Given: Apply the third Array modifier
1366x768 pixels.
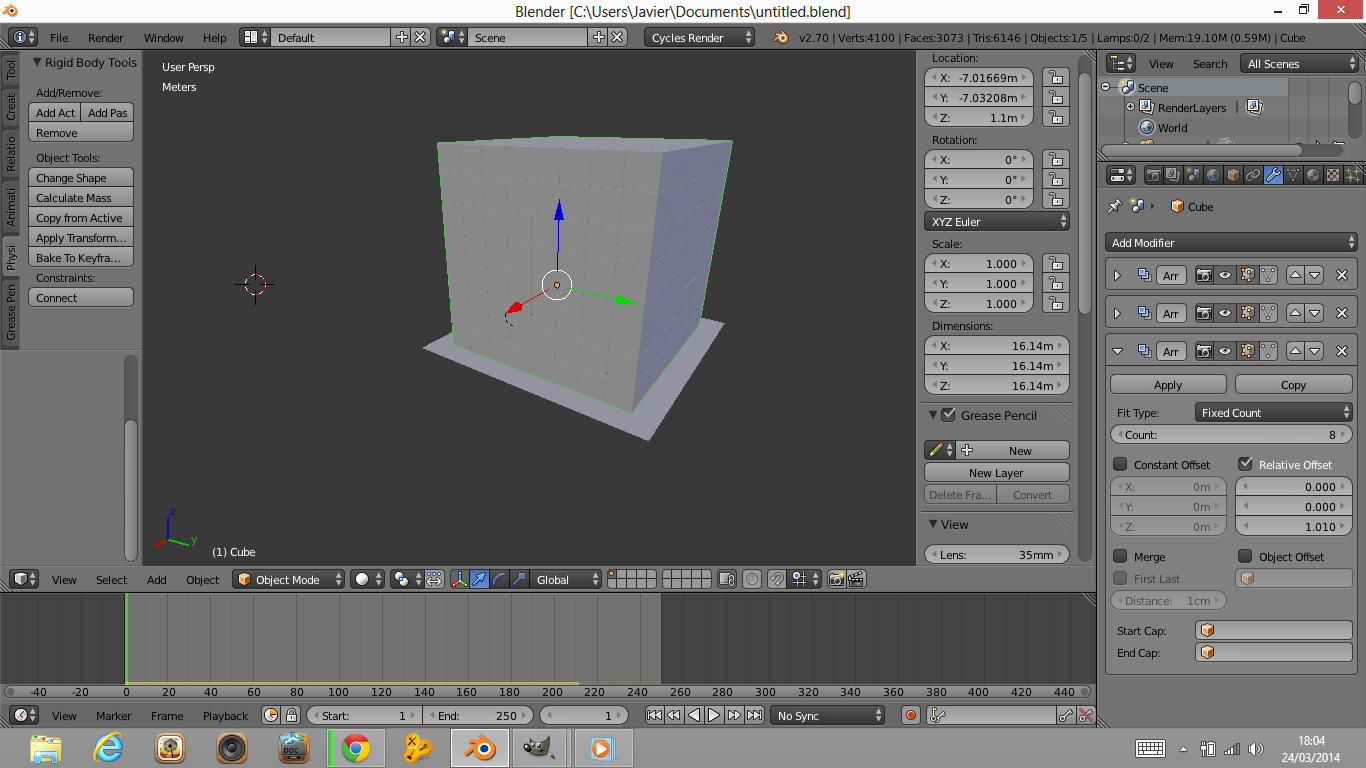Looking at the screenshot, I should coord(1167,384).
